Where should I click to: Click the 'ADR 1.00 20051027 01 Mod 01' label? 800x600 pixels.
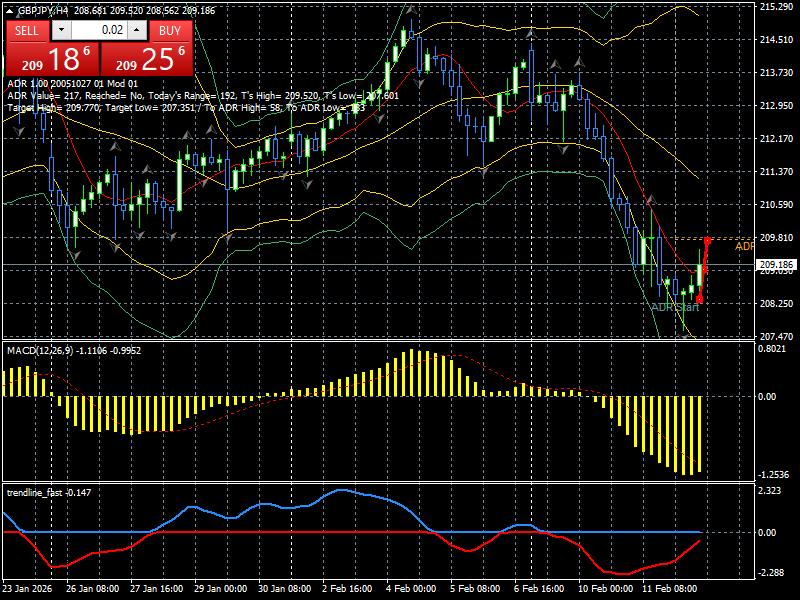pos(72,84)
